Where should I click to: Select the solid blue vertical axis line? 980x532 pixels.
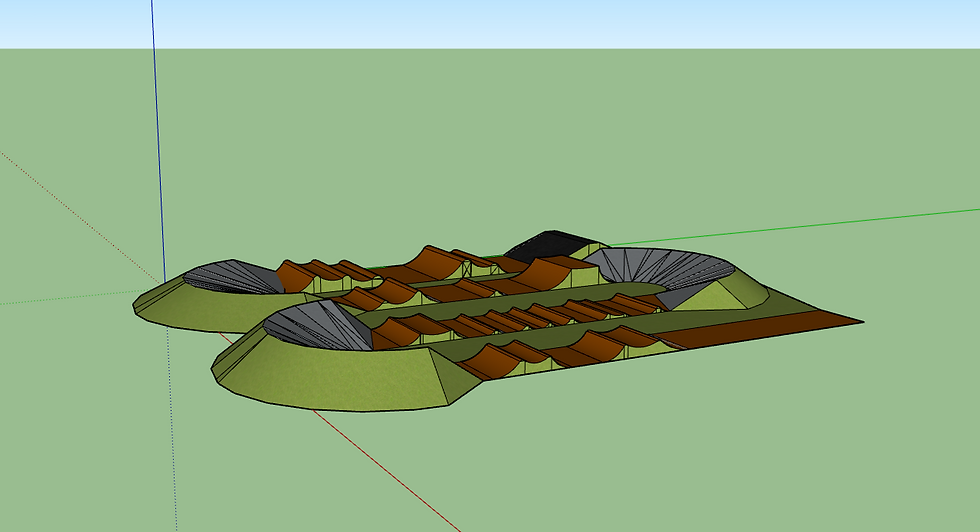click(x=158, y=141)
